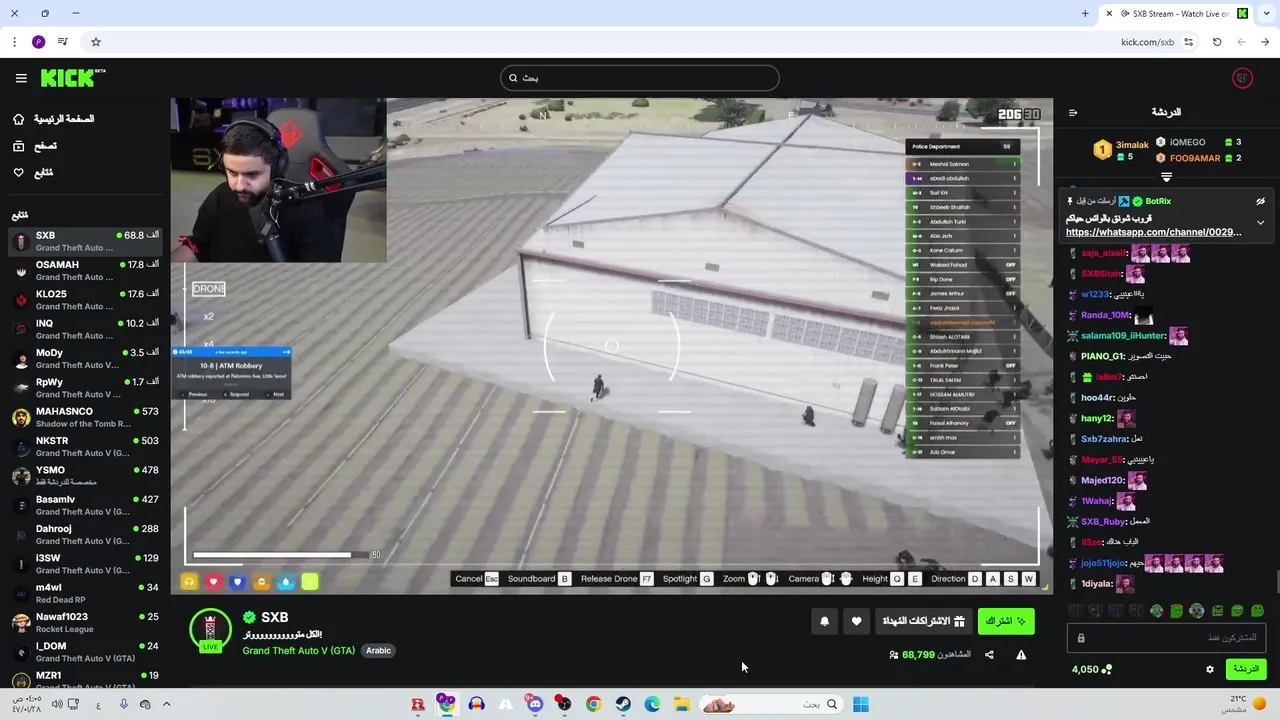The width and height of the screenshot is (1280, 720).
Task: Toggle the notification bell button
Action: coord(824,621)
